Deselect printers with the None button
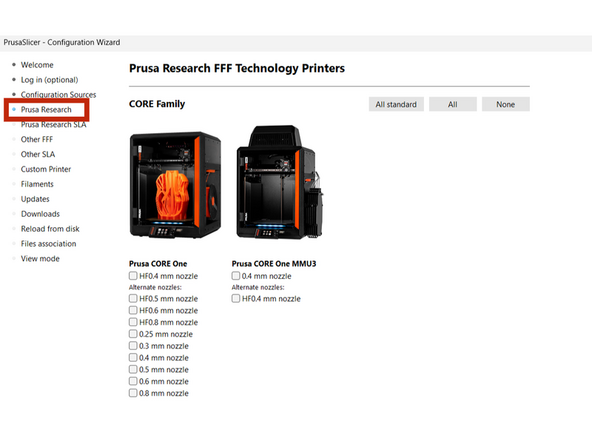592x444 pixels. 506,104
